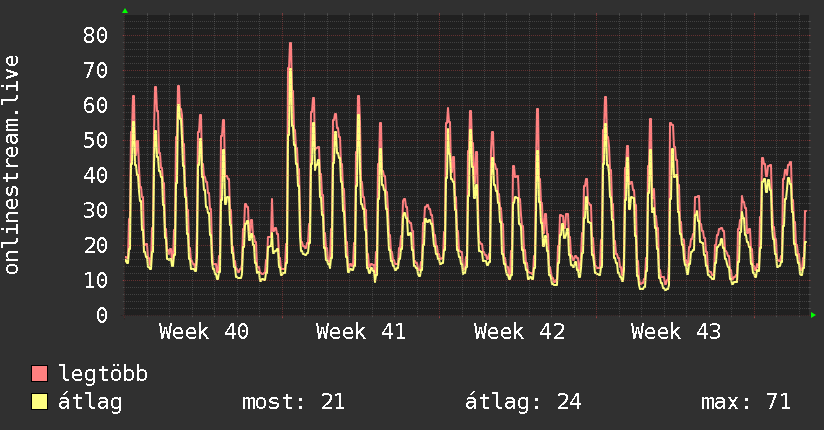This screenshot has height=430, width=824.
Task: Select the Week 41 axis label
Action: coord(361,332)
